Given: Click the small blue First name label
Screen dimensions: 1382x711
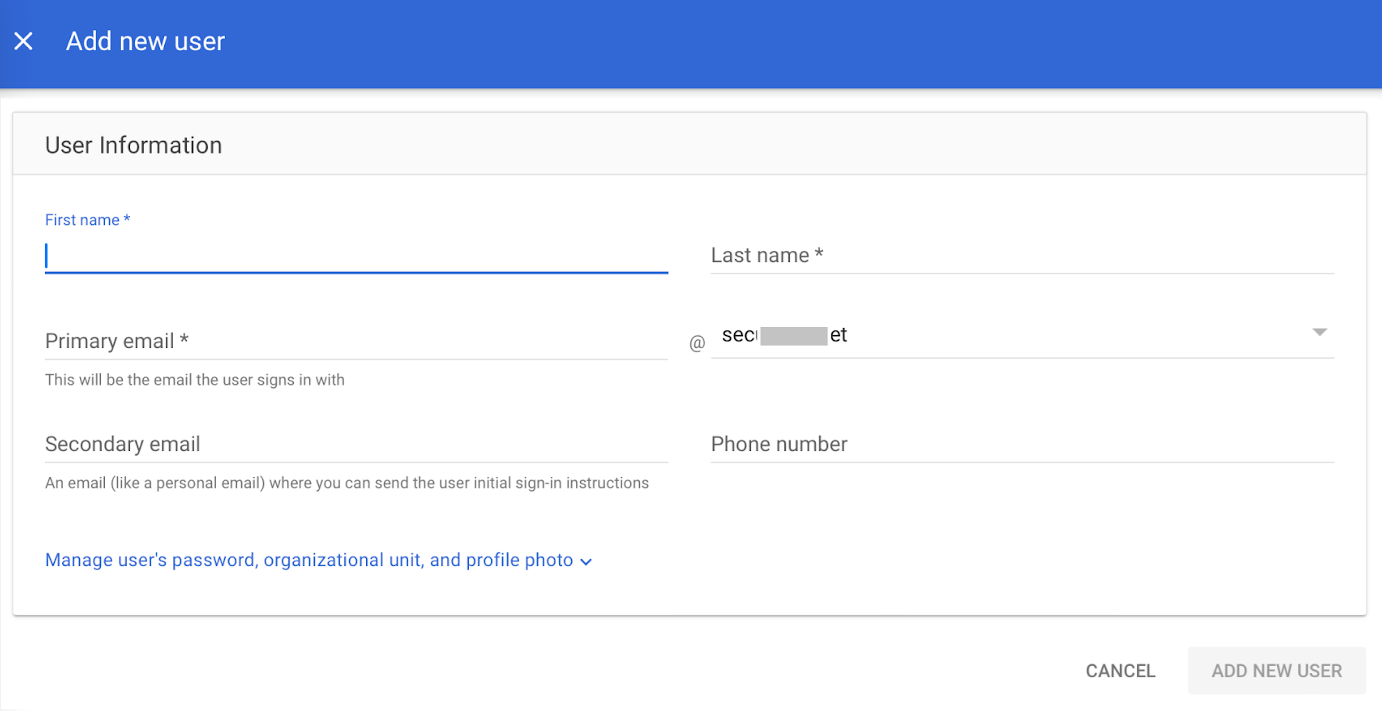Looking at the screenshot, I should pos(87,220).
